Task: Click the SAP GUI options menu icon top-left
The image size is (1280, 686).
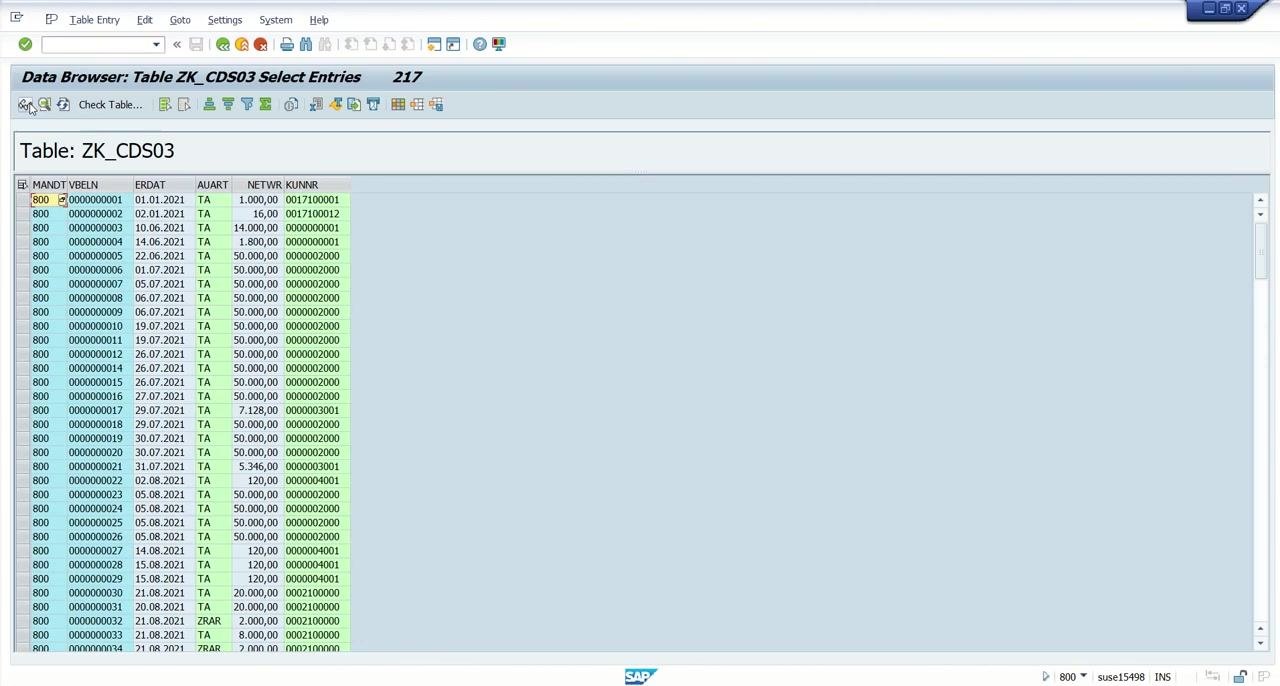Action: pos(16,18)
